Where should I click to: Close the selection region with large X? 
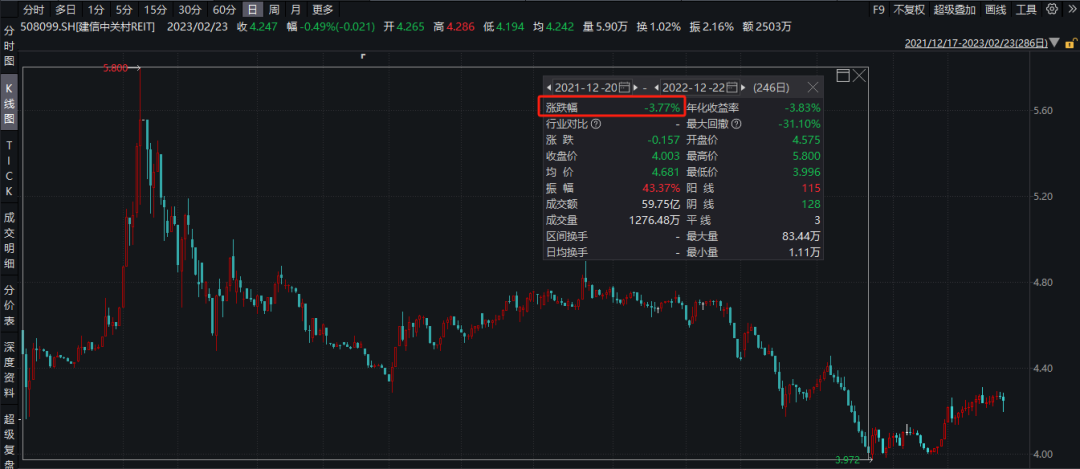[x=859, y=75]
